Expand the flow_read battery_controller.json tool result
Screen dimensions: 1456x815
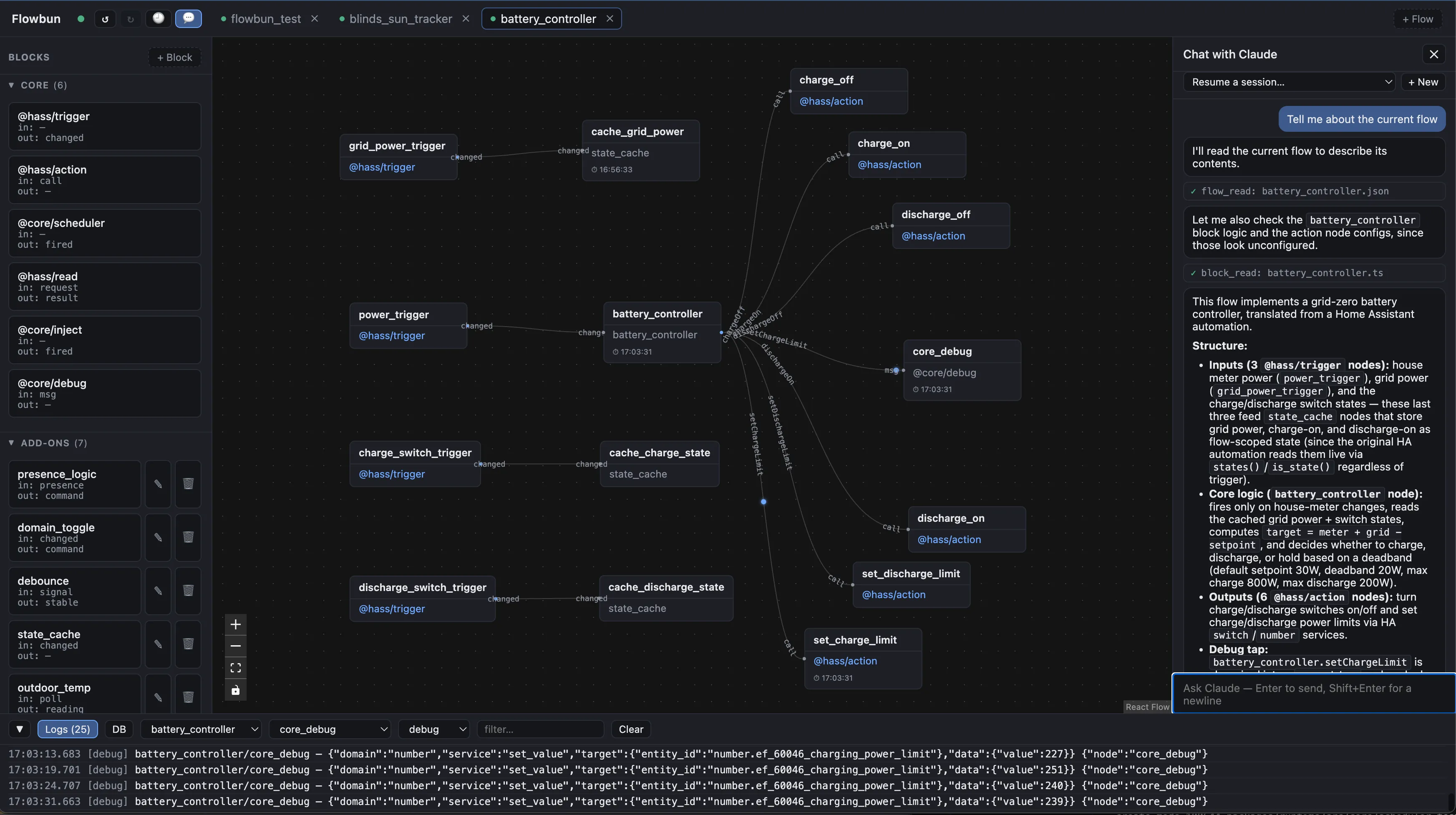[1314, 191]
